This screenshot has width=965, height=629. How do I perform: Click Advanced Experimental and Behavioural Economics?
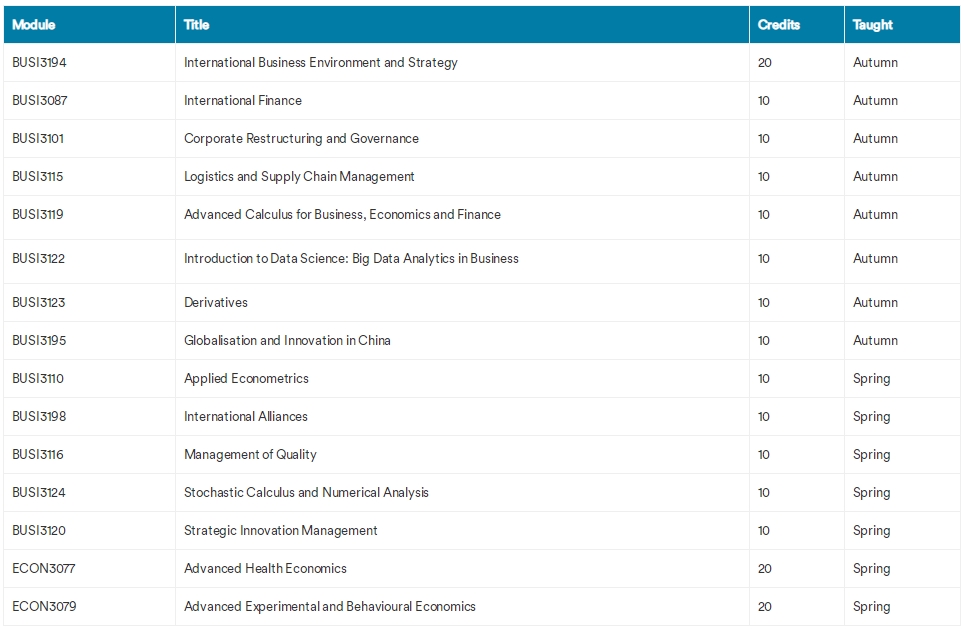[x=329, y=606]
